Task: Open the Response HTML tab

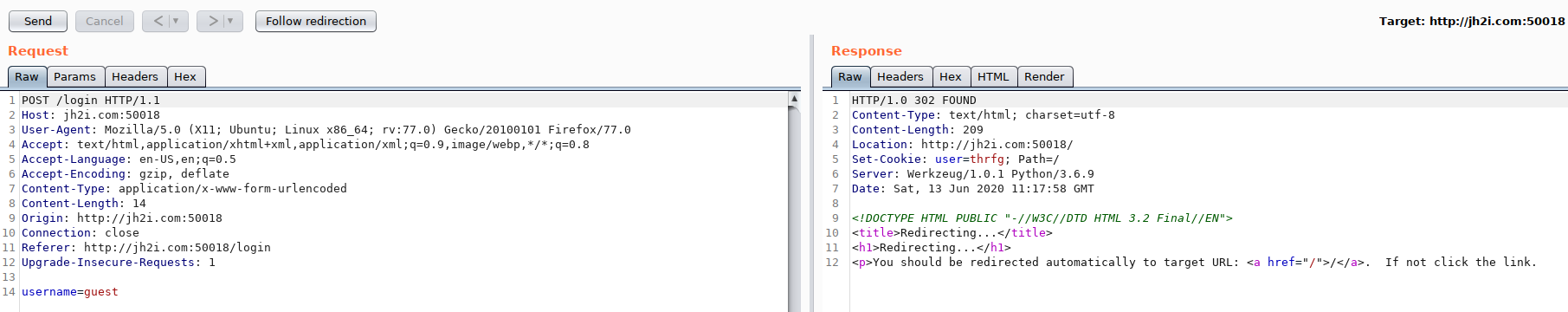Action: (x=993, y=76)
